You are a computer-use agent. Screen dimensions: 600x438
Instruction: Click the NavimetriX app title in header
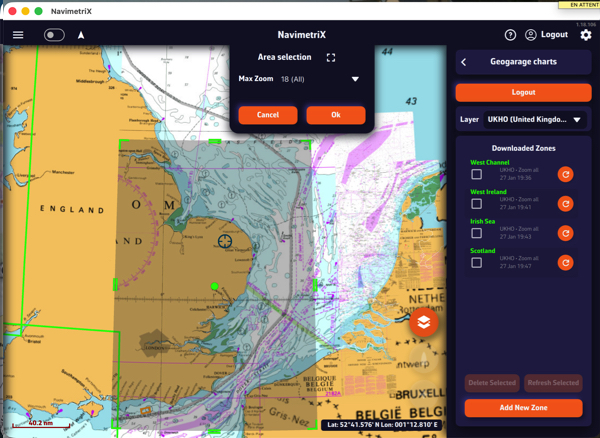coord(302,35)
